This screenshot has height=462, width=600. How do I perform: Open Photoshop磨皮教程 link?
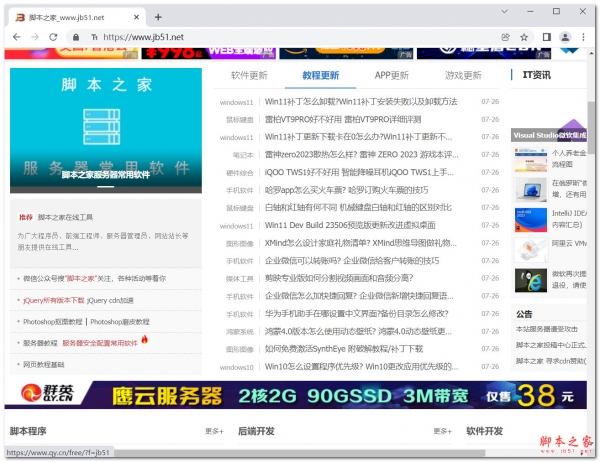[x=120, y=322]
